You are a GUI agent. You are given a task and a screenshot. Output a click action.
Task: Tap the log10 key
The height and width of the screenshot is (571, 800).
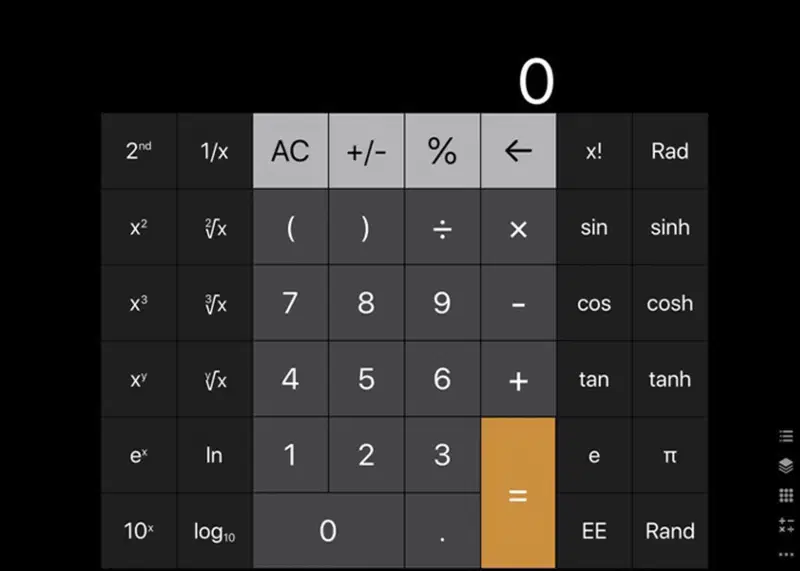tap(215, 531)
